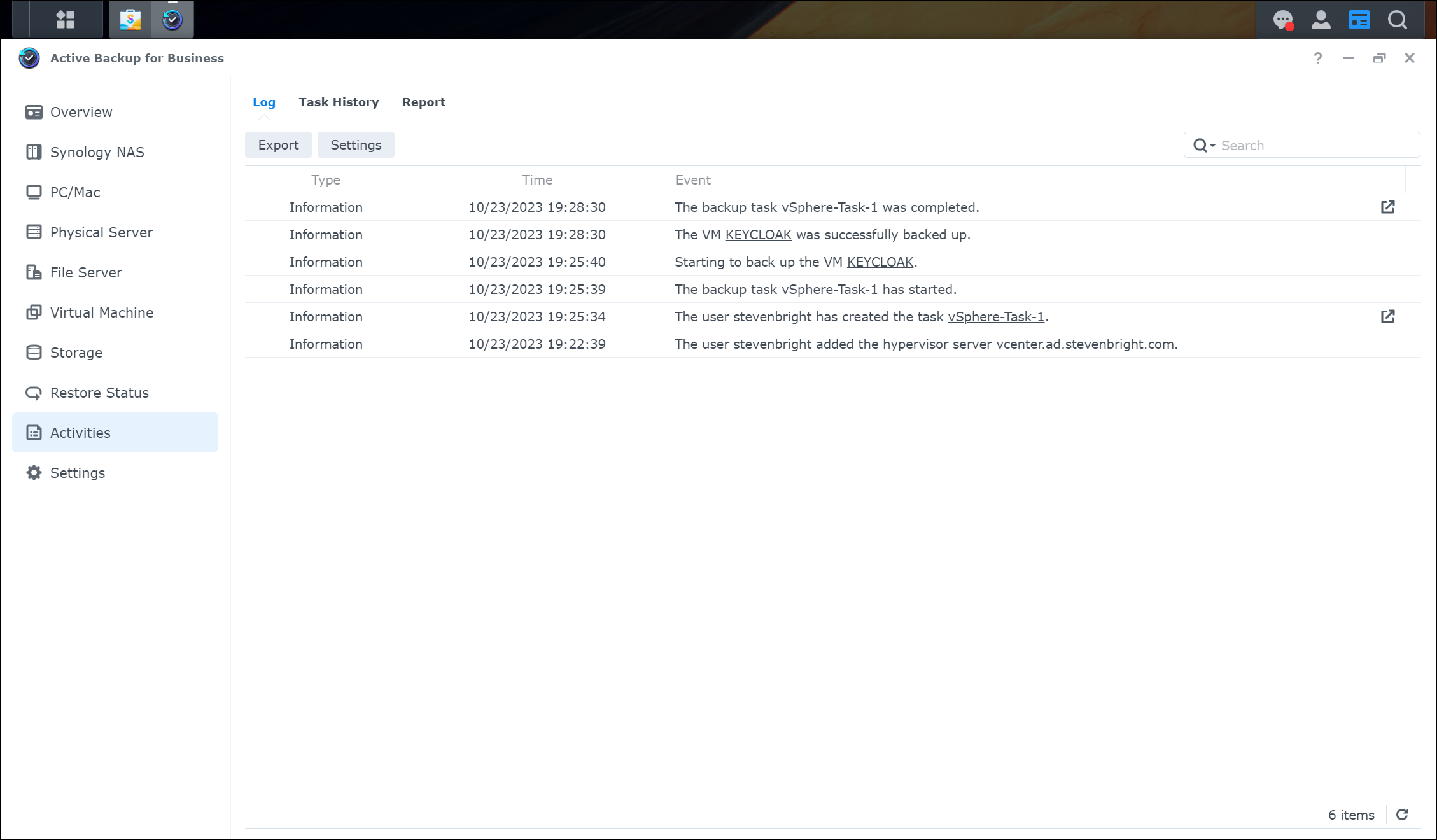
Task: Refresh the log list
Action: pos(1402,815)
